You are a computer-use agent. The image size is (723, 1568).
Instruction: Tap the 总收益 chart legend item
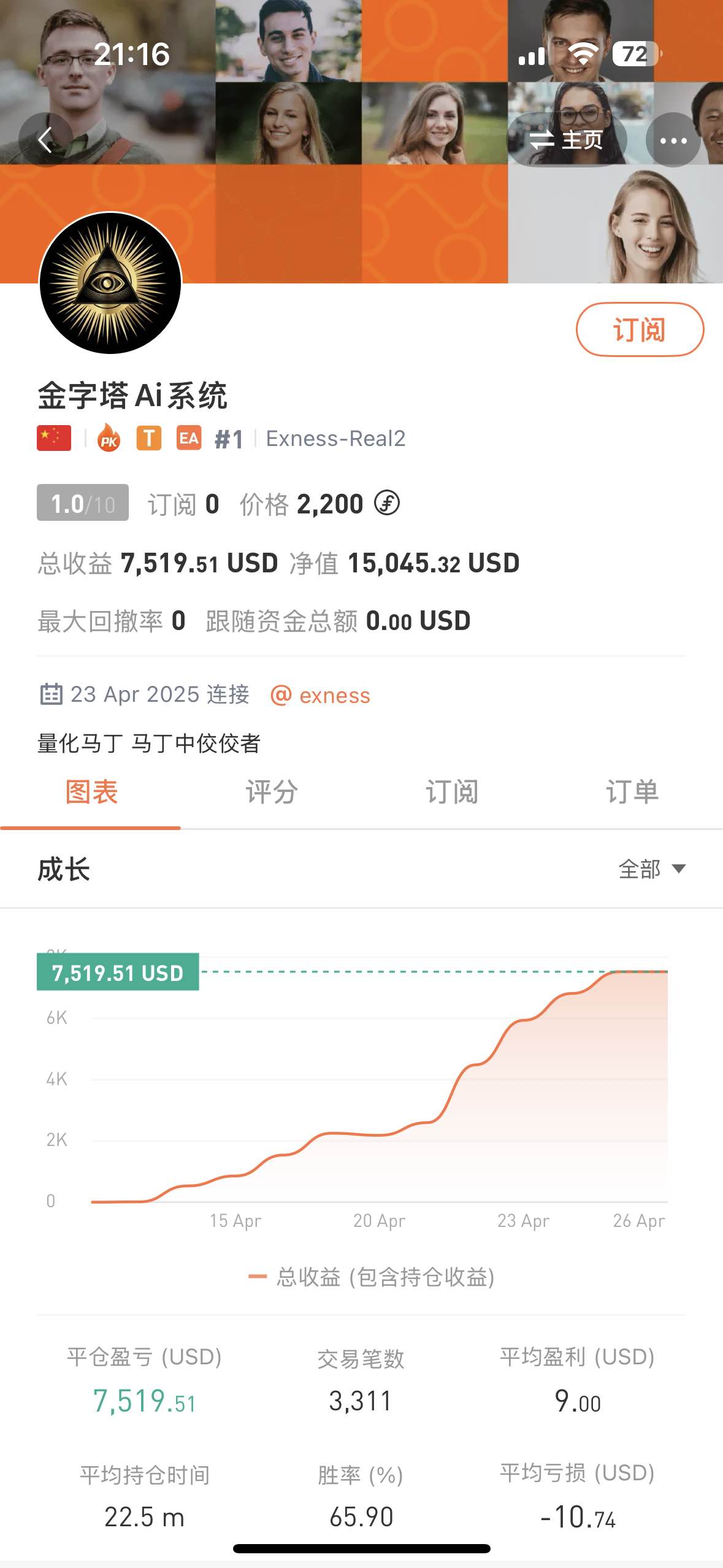pyautogui.click(x=371, y=1277)
